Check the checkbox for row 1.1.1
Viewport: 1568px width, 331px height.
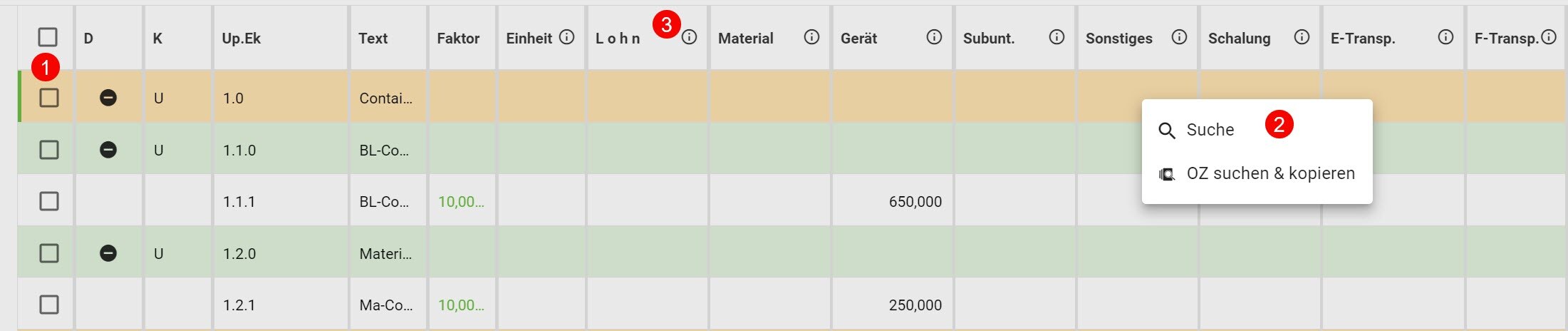48,202
